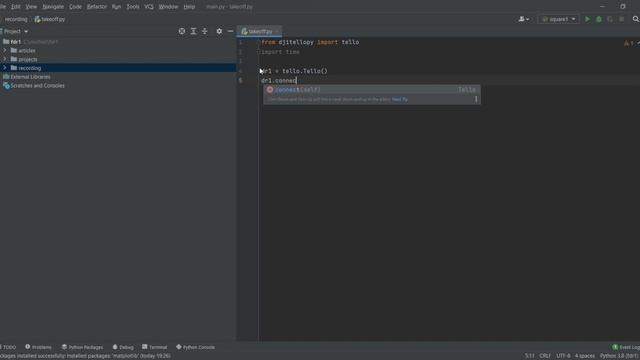Open the Terminal tool window
640x360 pixels.
click(155, 347)
